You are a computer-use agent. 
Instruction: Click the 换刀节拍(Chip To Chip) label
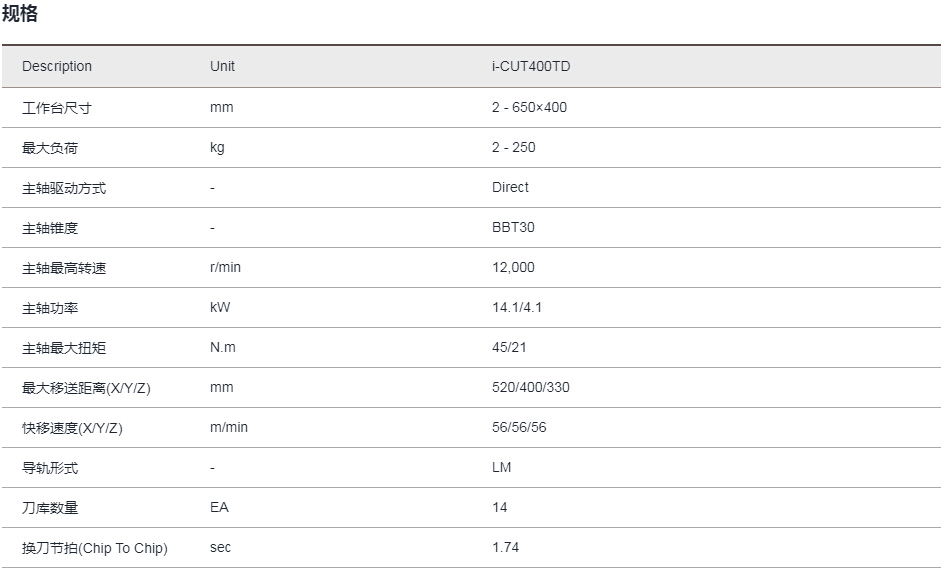tap(95, 548)
